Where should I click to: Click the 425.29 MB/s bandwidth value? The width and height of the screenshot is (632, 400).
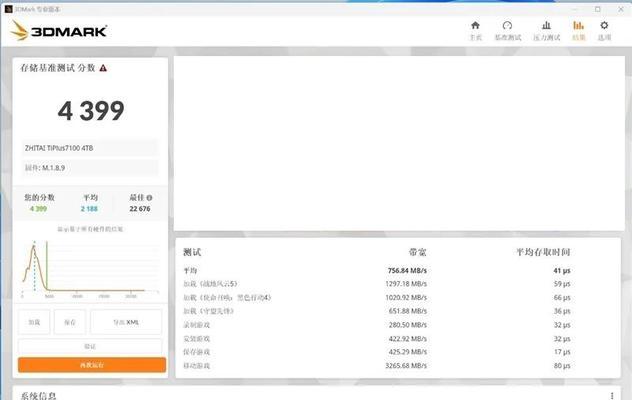407,352
